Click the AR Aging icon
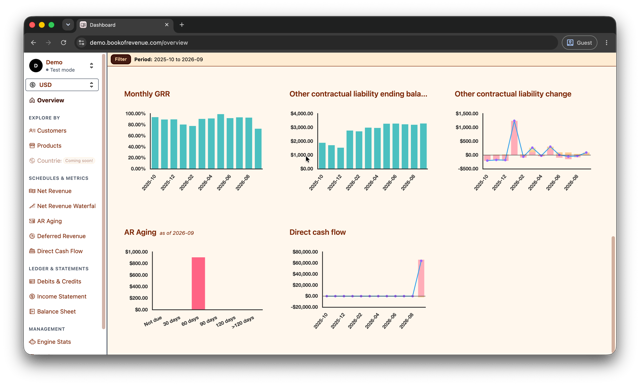 click(x=32, y=221)
